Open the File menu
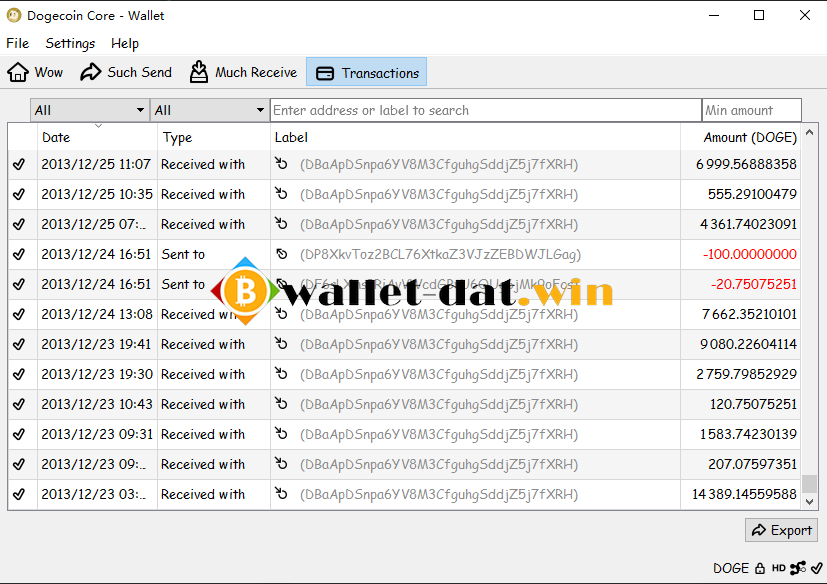This screenshot has width=827, height=584. coord(17,43)
